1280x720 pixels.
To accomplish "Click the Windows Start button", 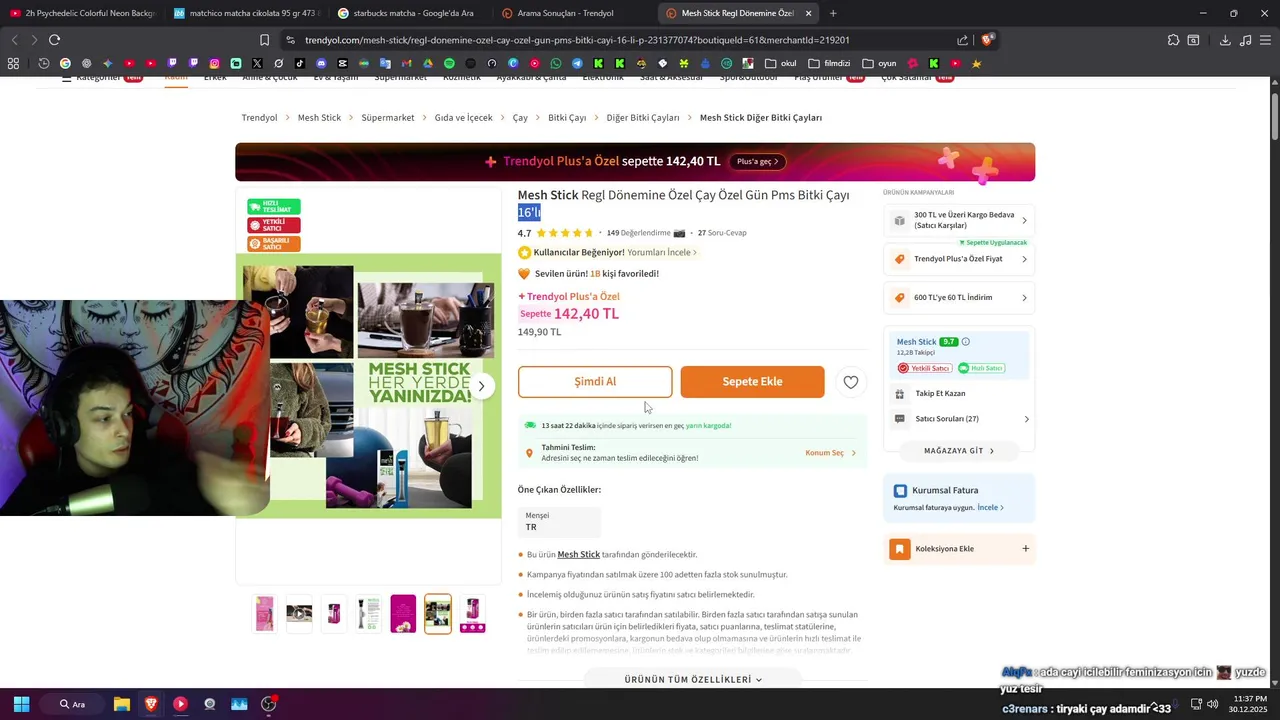I will click(21, 704).
